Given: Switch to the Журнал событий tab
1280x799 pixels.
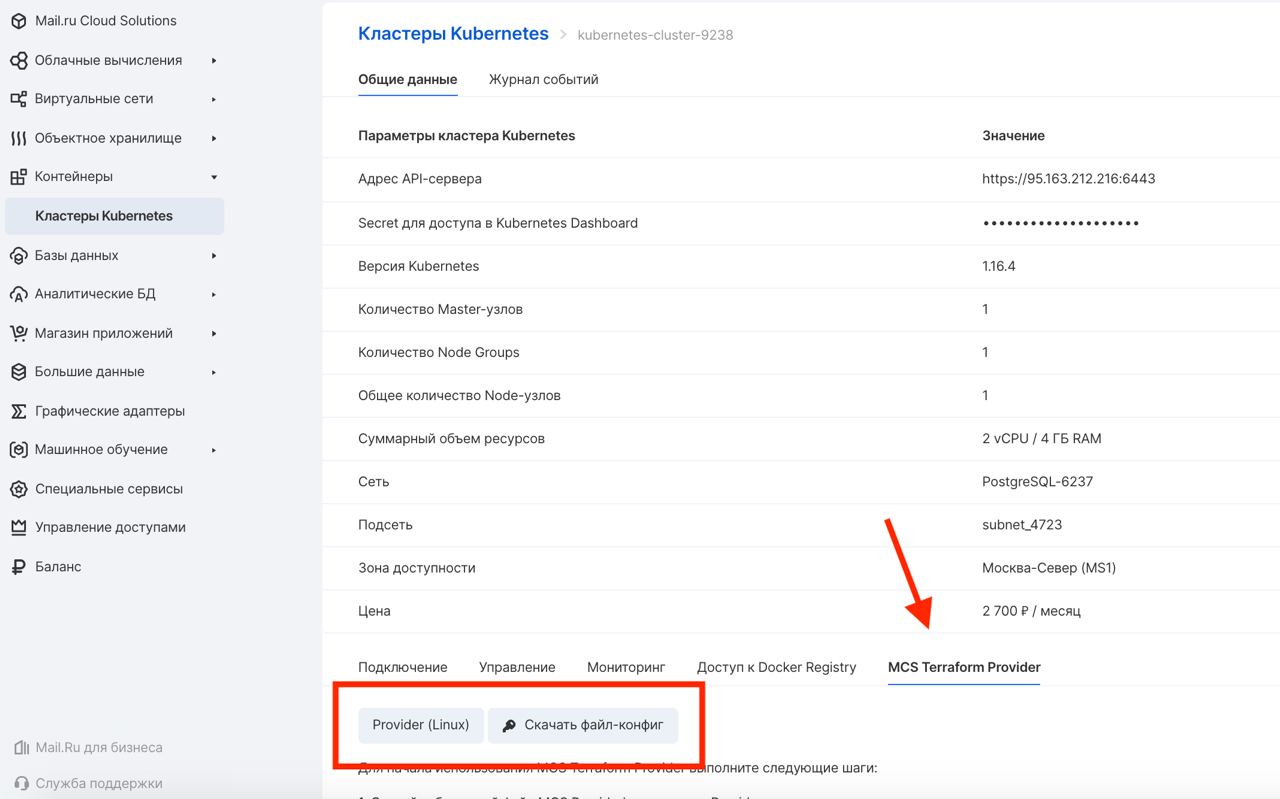Looking at the screenshot, I should click(543, 79).
